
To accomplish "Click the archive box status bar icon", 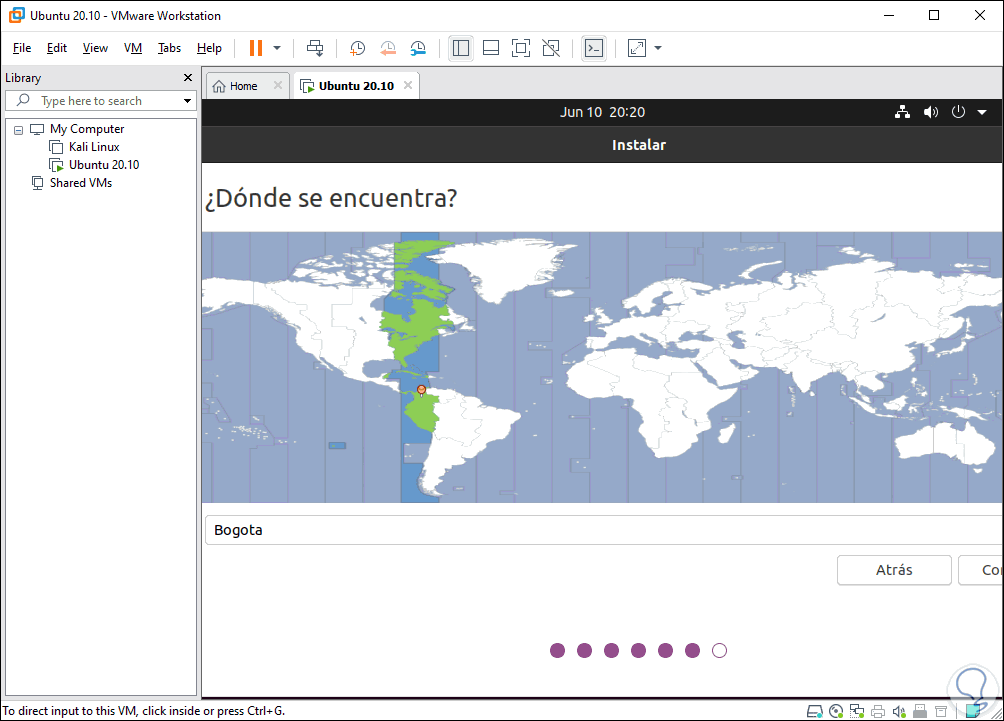I will pyautogui.click(x=941, y=711).
